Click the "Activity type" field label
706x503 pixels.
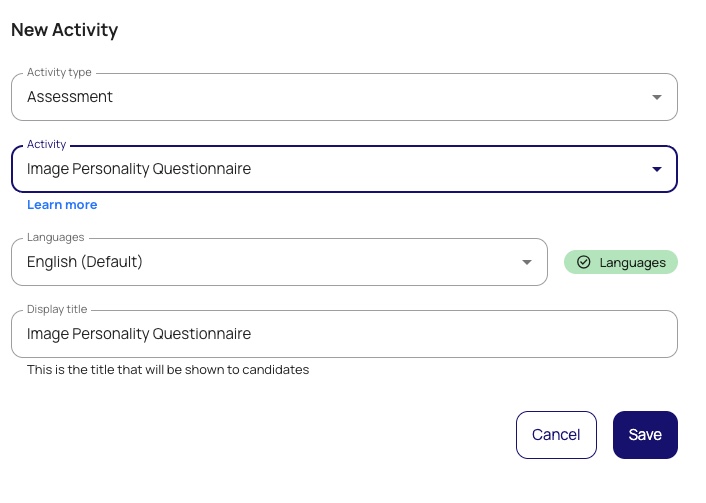point(59,73)
